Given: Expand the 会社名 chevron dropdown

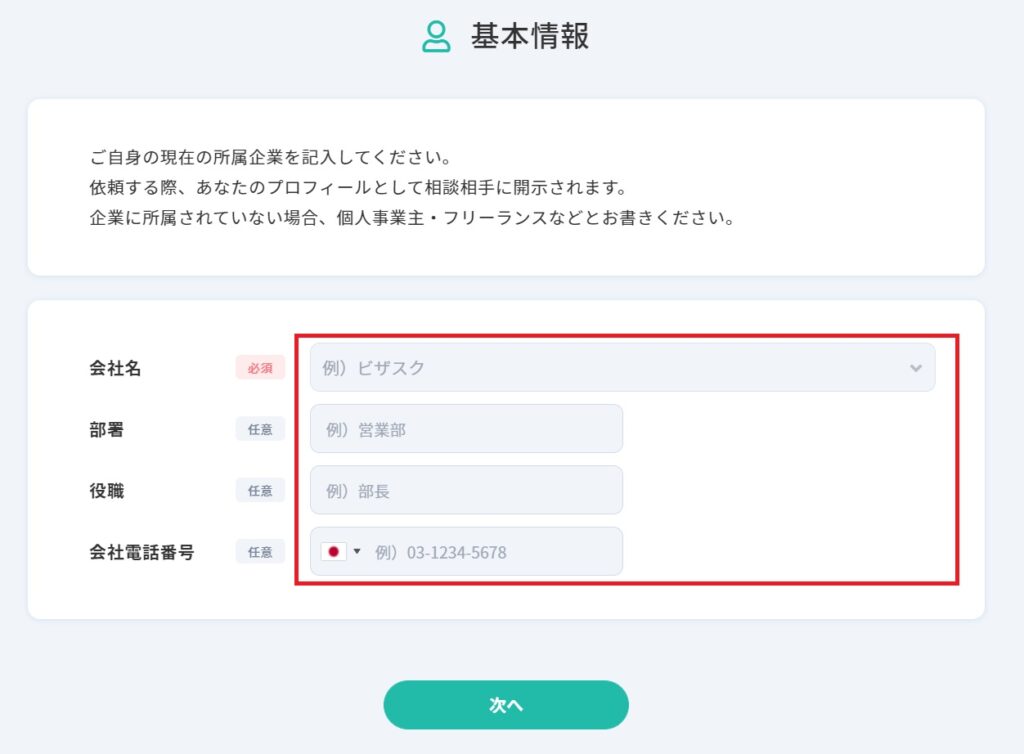Looking at the screenshot, I should (916, 368).
